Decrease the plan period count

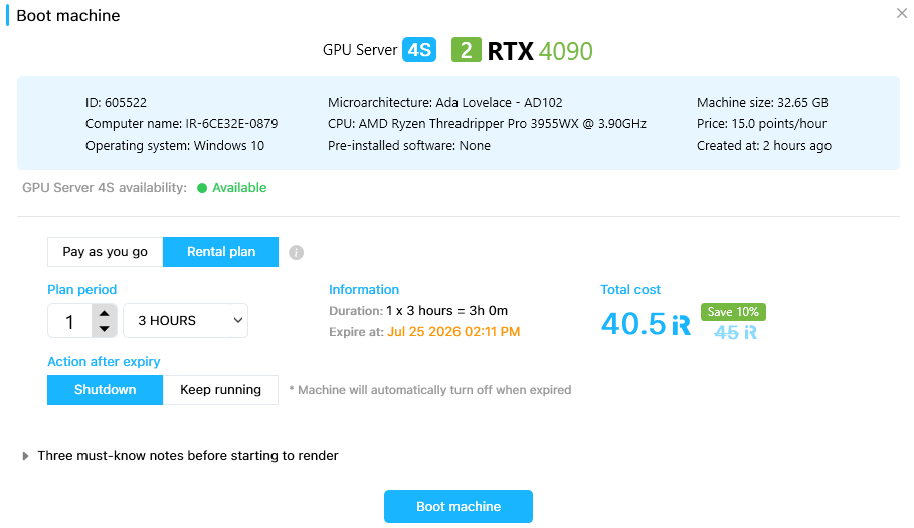[x=104, y=329]
